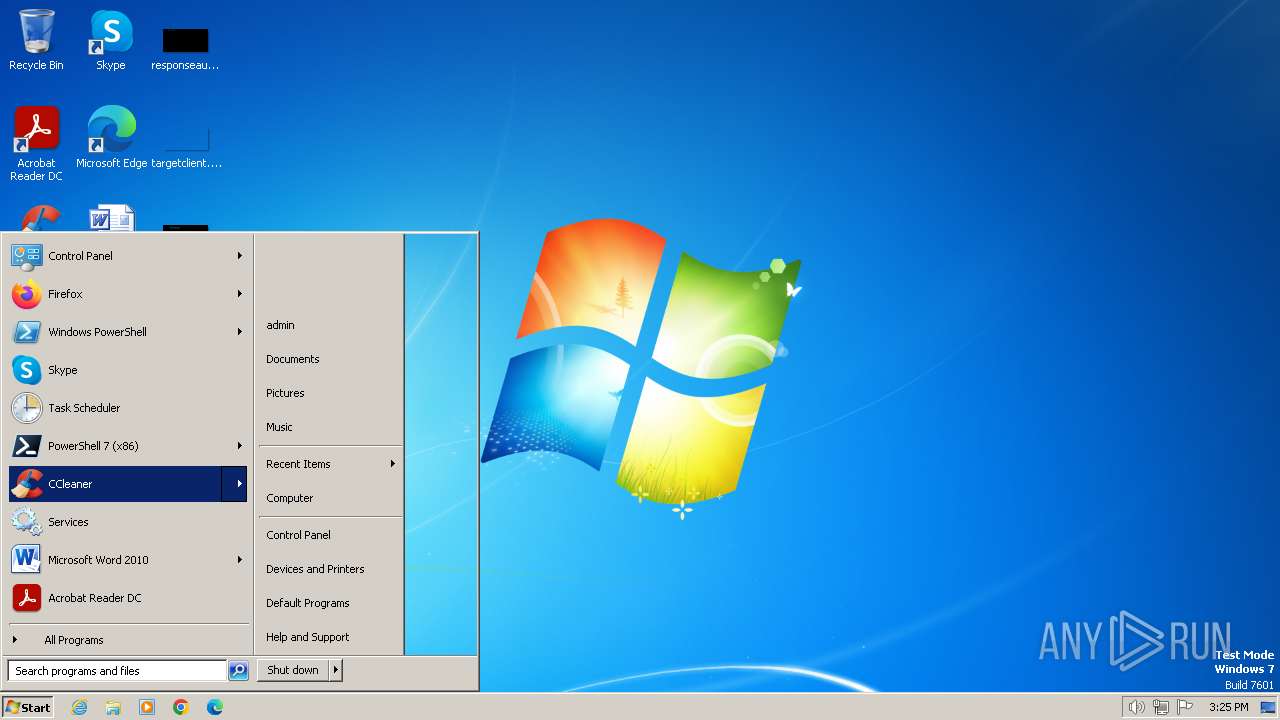Expand the Windows PowerShell jump list arrow
Viewport: 1280px width, 720px height.
(239, 332)
